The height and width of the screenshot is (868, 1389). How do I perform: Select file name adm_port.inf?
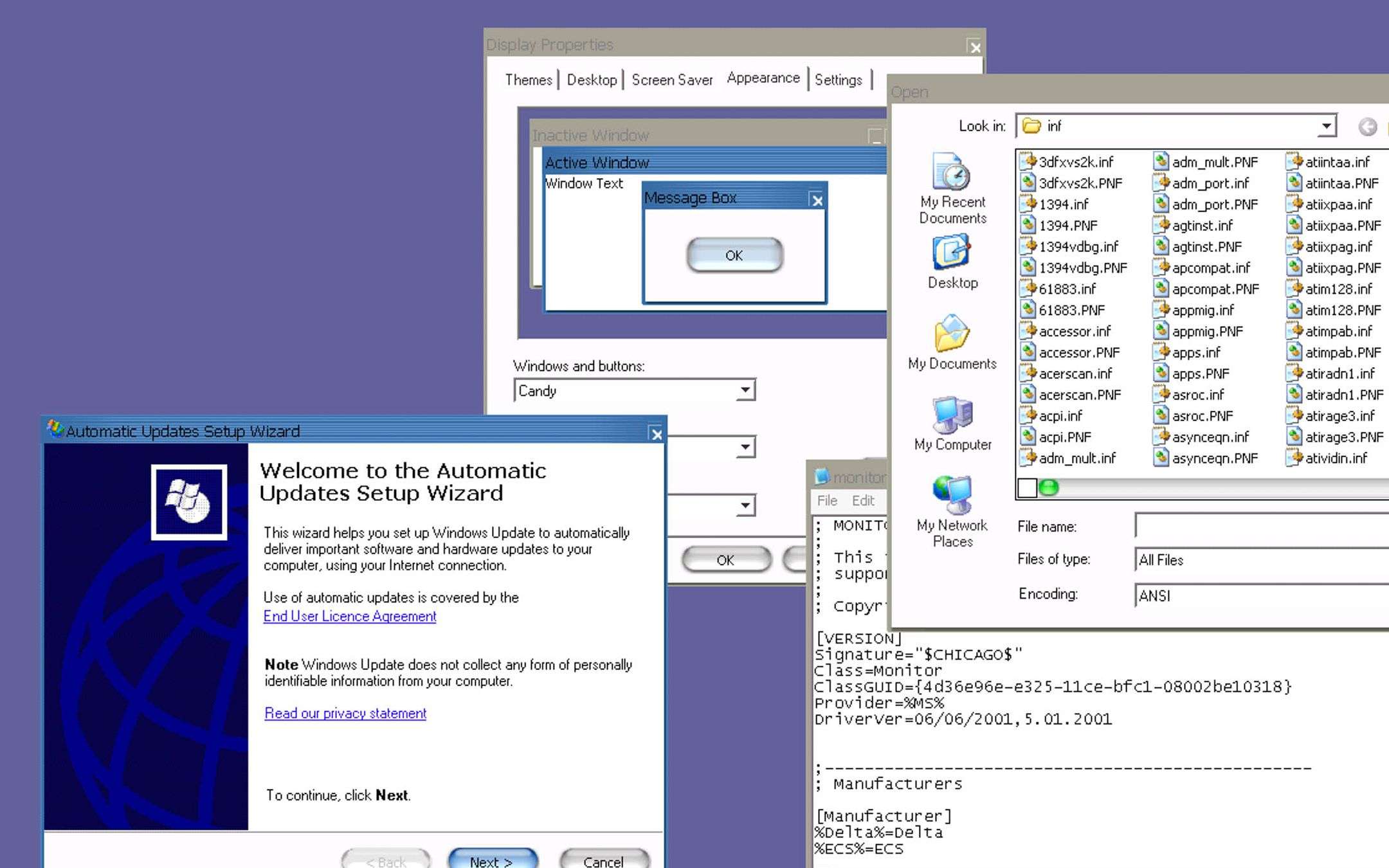click(x=1210, y=183)
